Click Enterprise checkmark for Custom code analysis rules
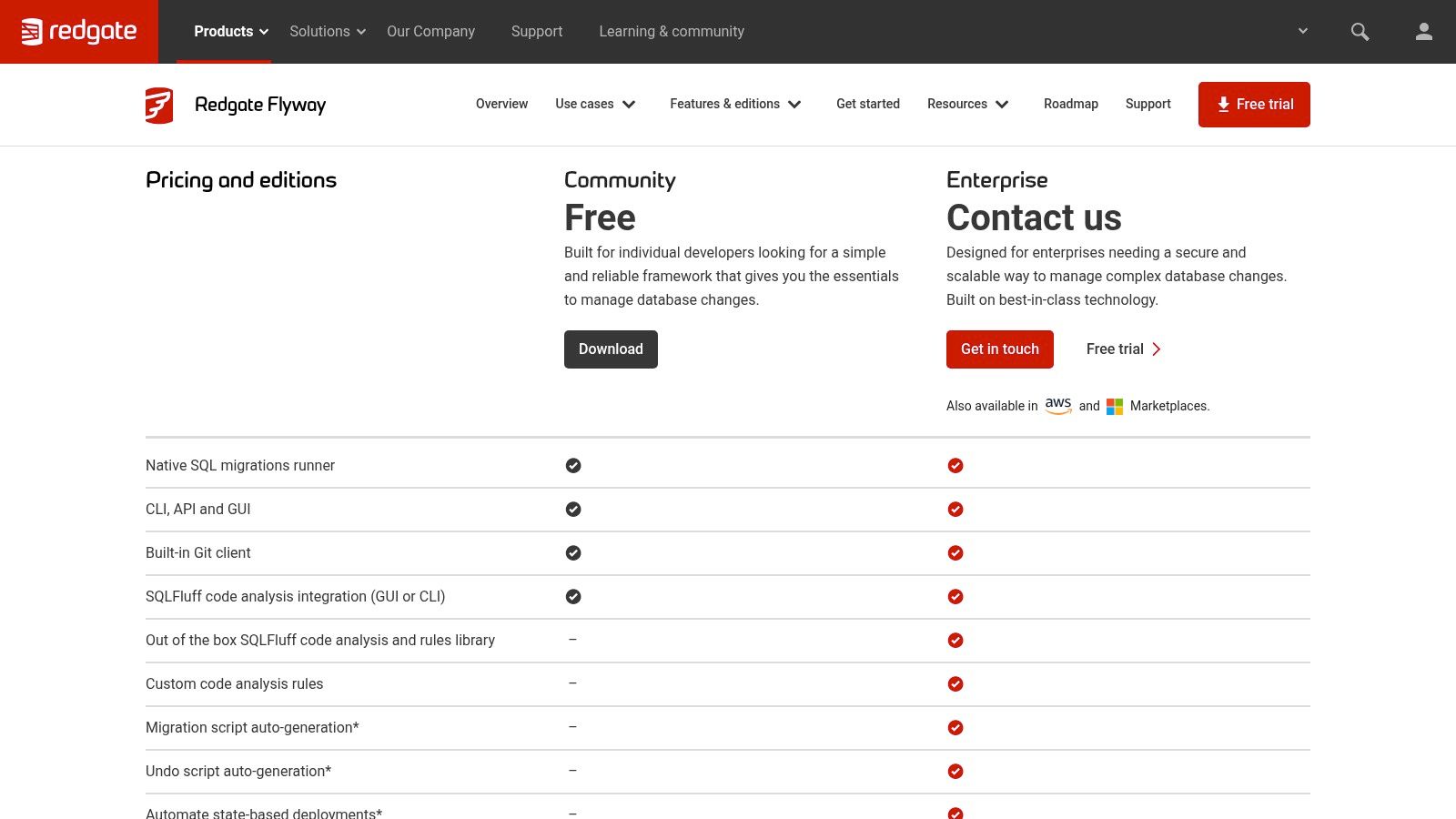This screenshot has height=819, width=1456. 955,684
